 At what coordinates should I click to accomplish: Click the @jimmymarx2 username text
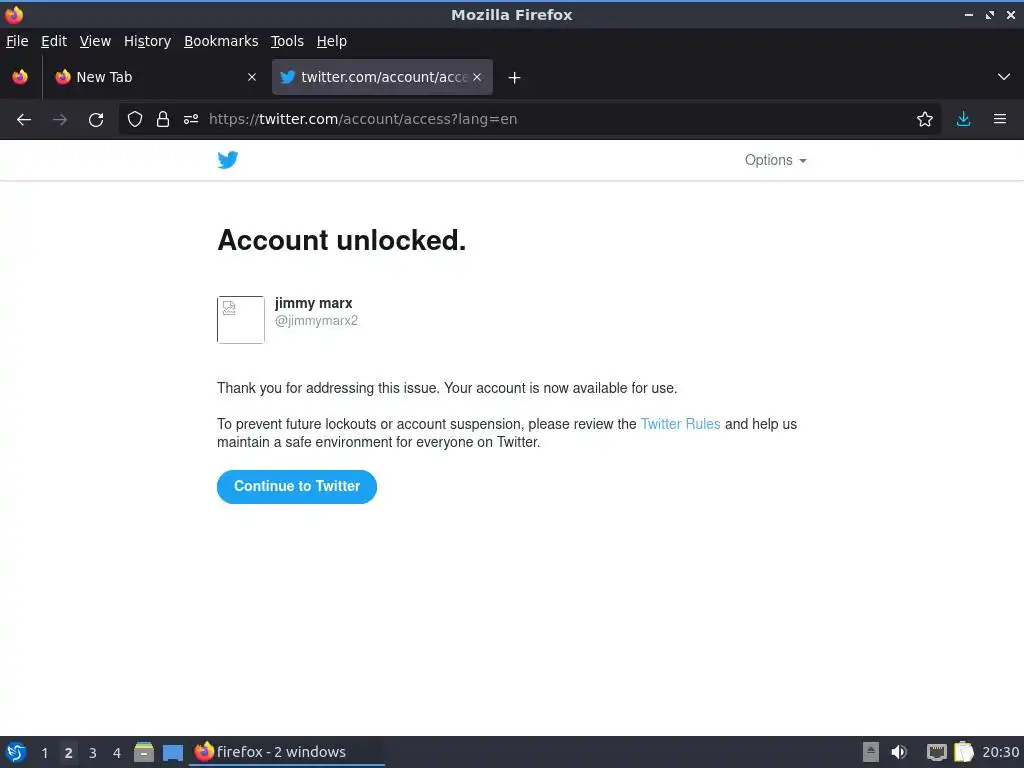(x=317, y=321)
